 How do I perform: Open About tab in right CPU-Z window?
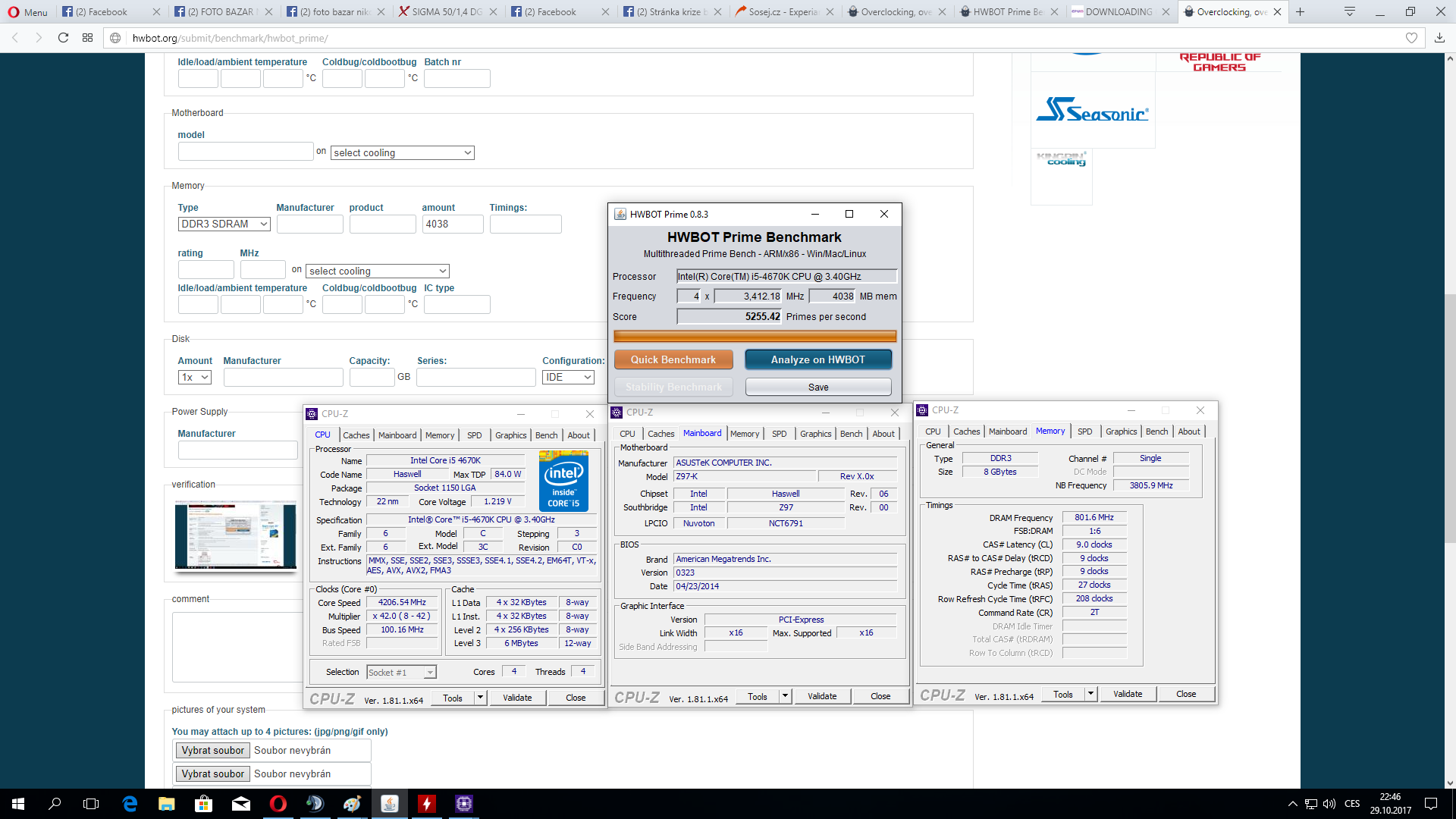click(x=1189, y=431)
